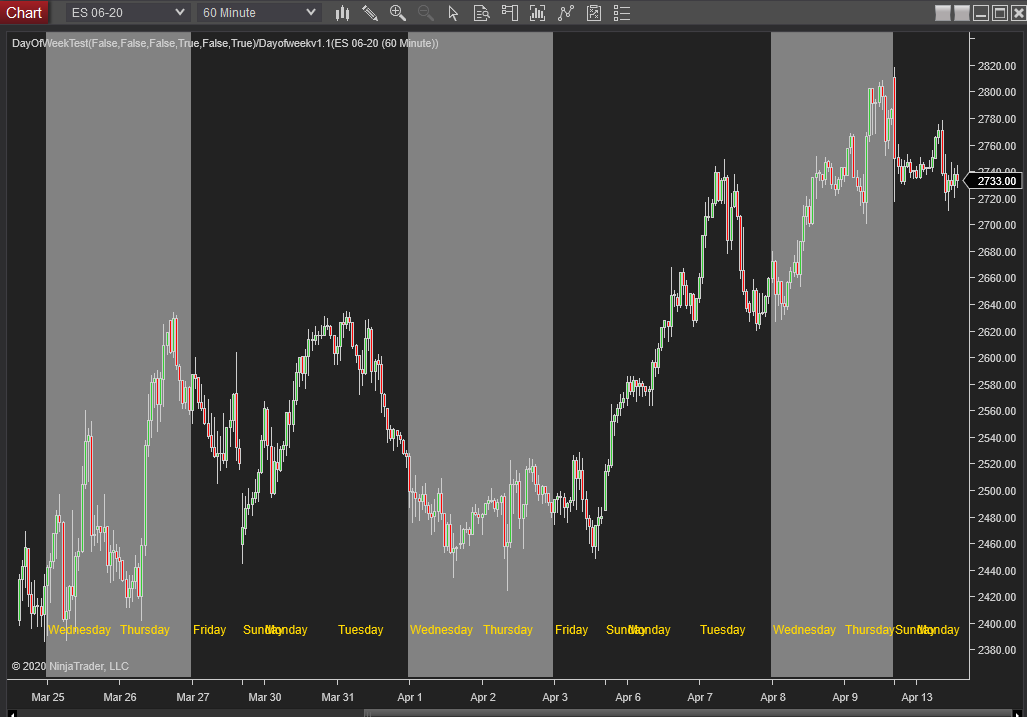The width and height of the screenshot is (1027, 717).
Task: Click the 2800.00 price axis label
Action: click(997, 92)
